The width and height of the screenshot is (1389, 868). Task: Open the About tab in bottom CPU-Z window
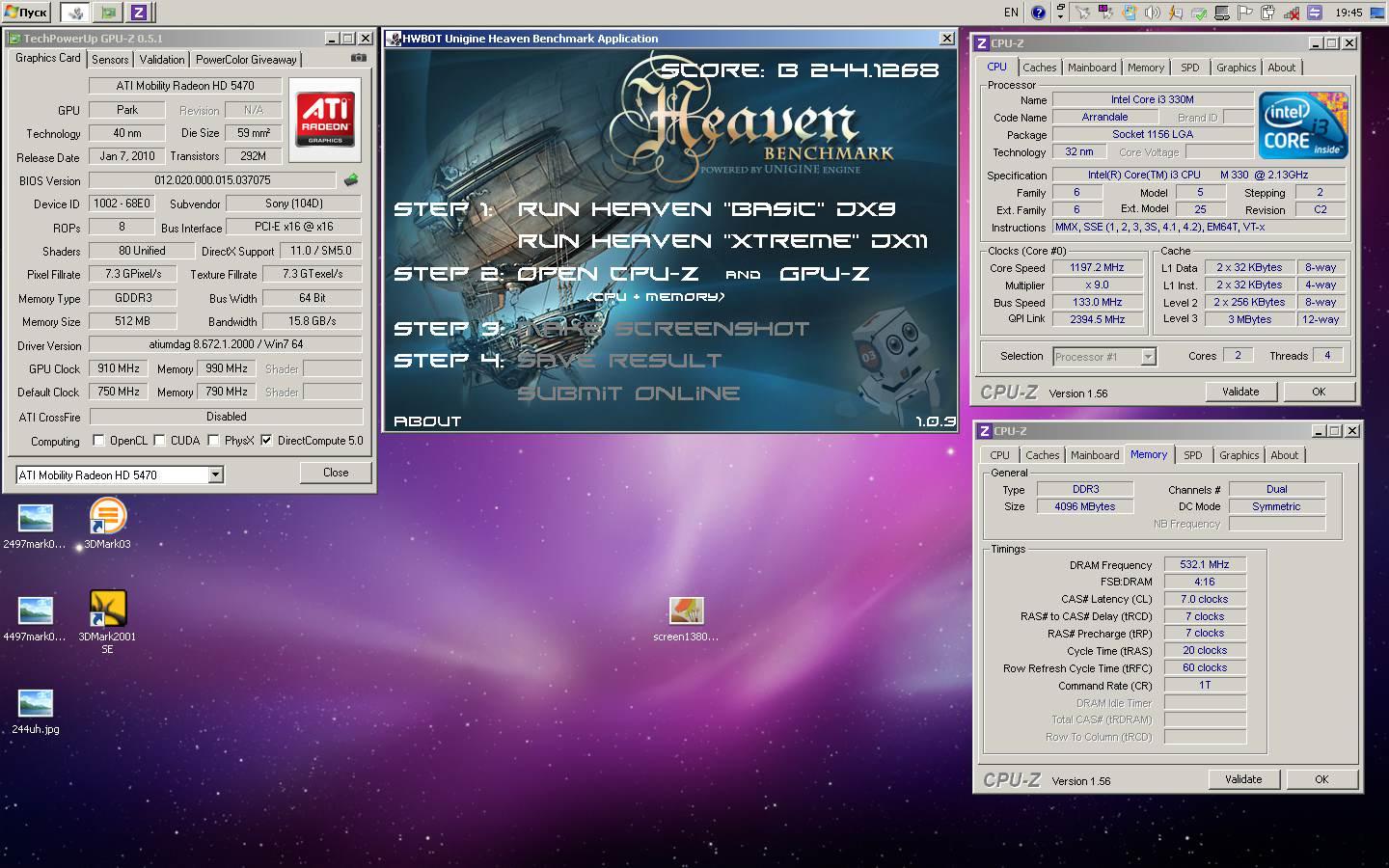tap(1284, 455)
